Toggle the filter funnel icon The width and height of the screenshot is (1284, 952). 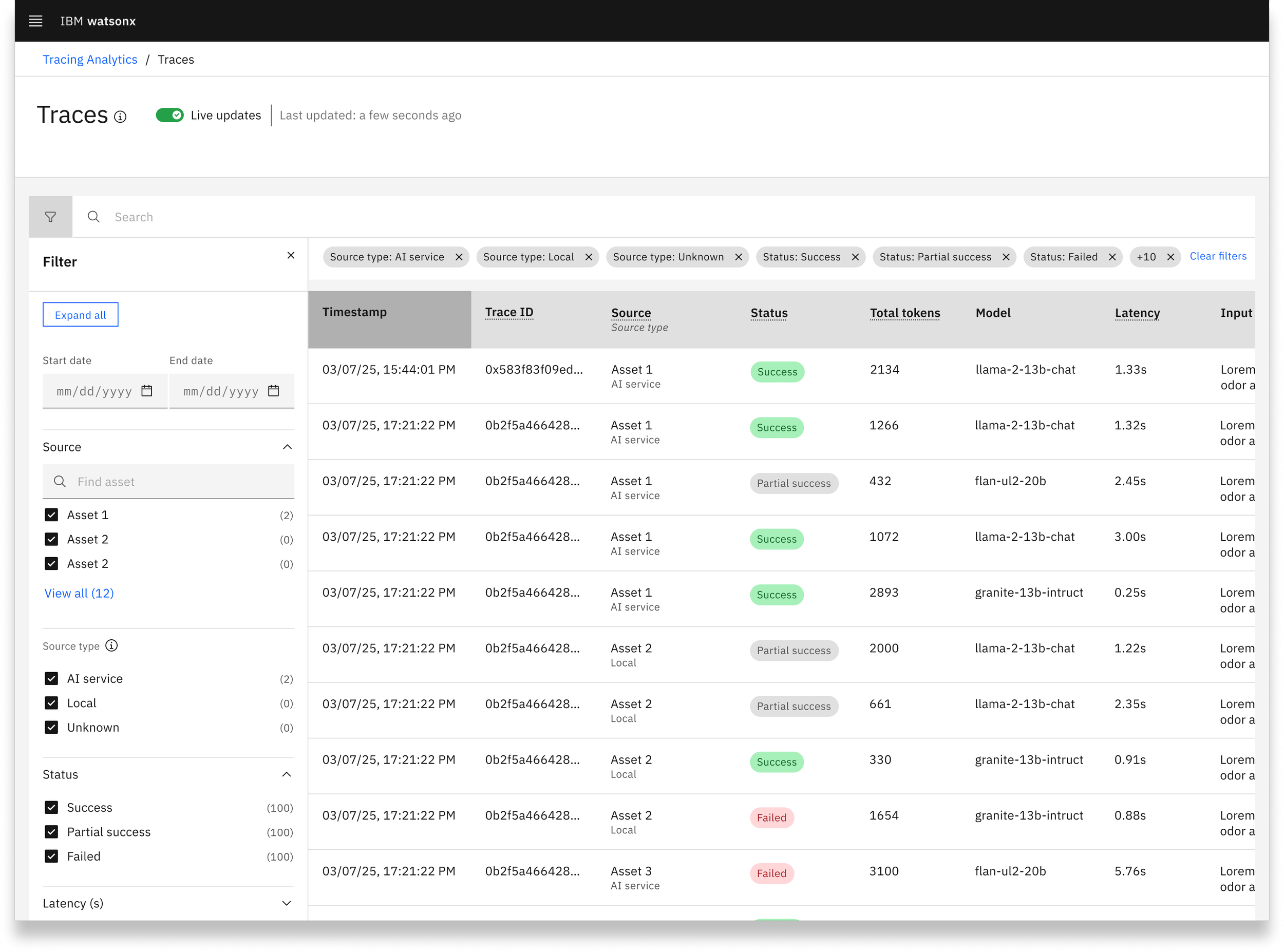[x=51, y=217]
